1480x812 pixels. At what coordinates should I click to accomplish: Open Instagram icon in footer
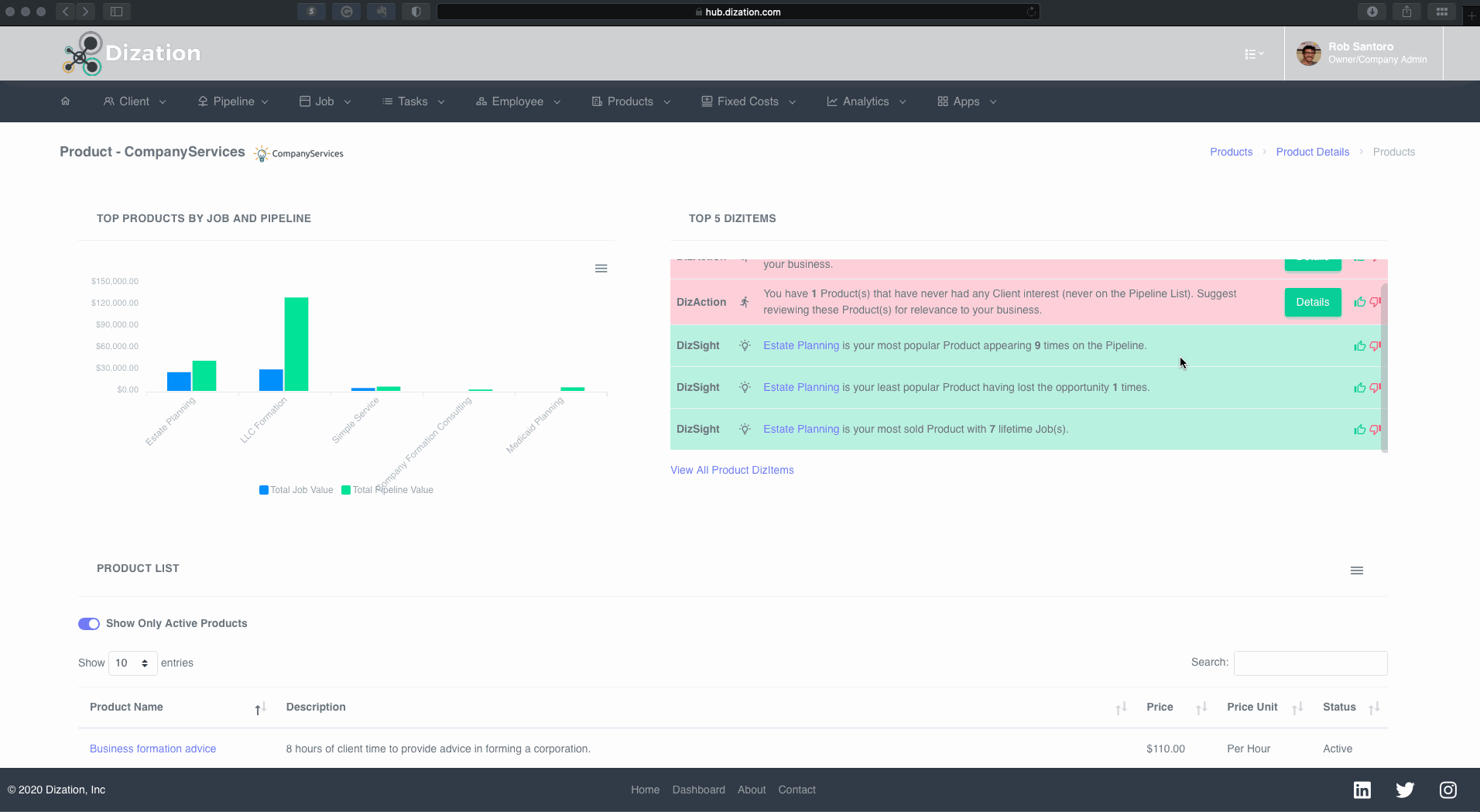(x=1448, y=790)
